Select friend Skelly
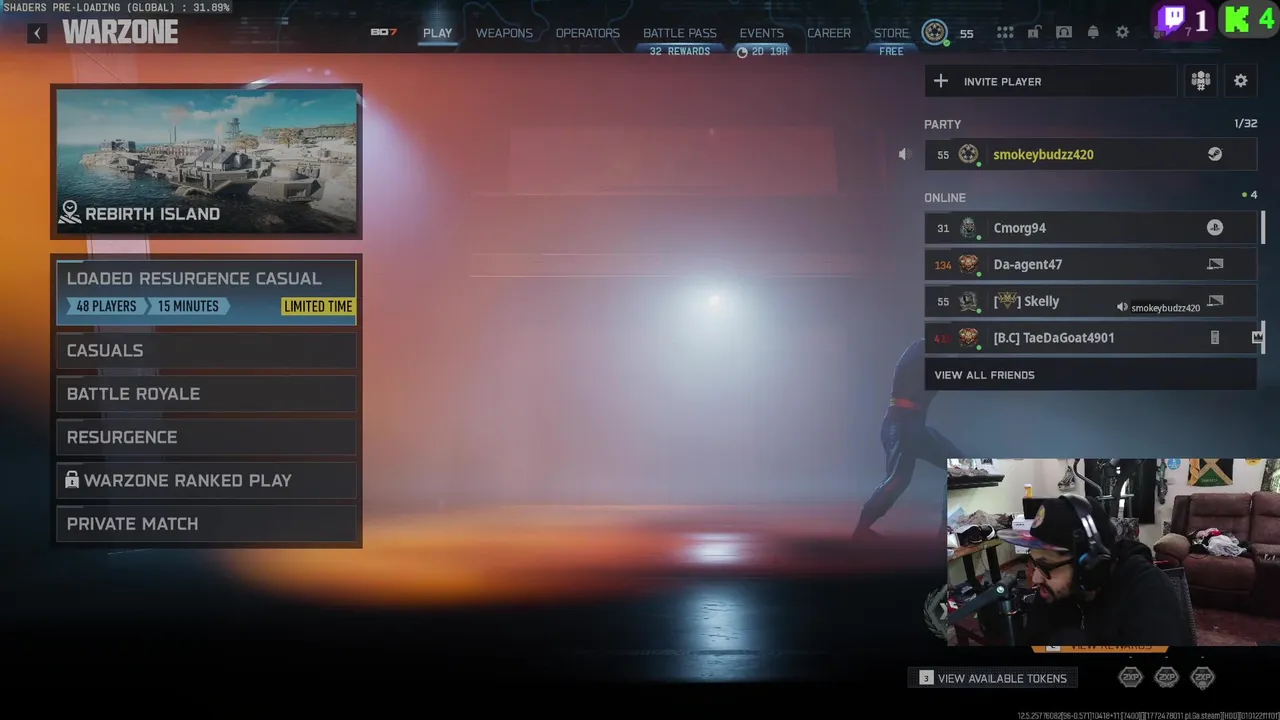Image resolution: width=1280 pixels, height=720 pixels. 1090,301
